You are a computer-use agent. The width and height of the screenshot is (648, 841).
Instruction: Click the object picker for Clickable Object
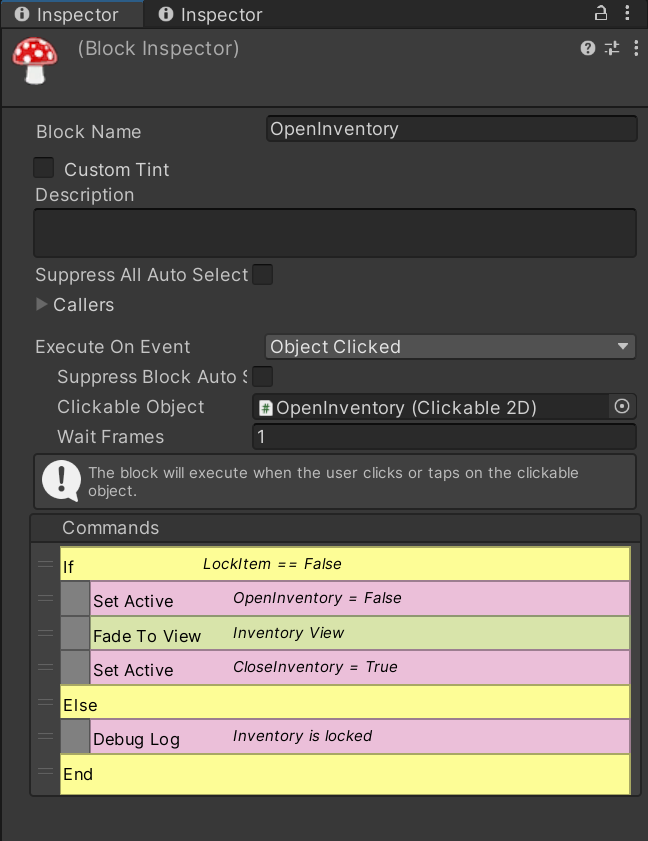click(622, 407)
